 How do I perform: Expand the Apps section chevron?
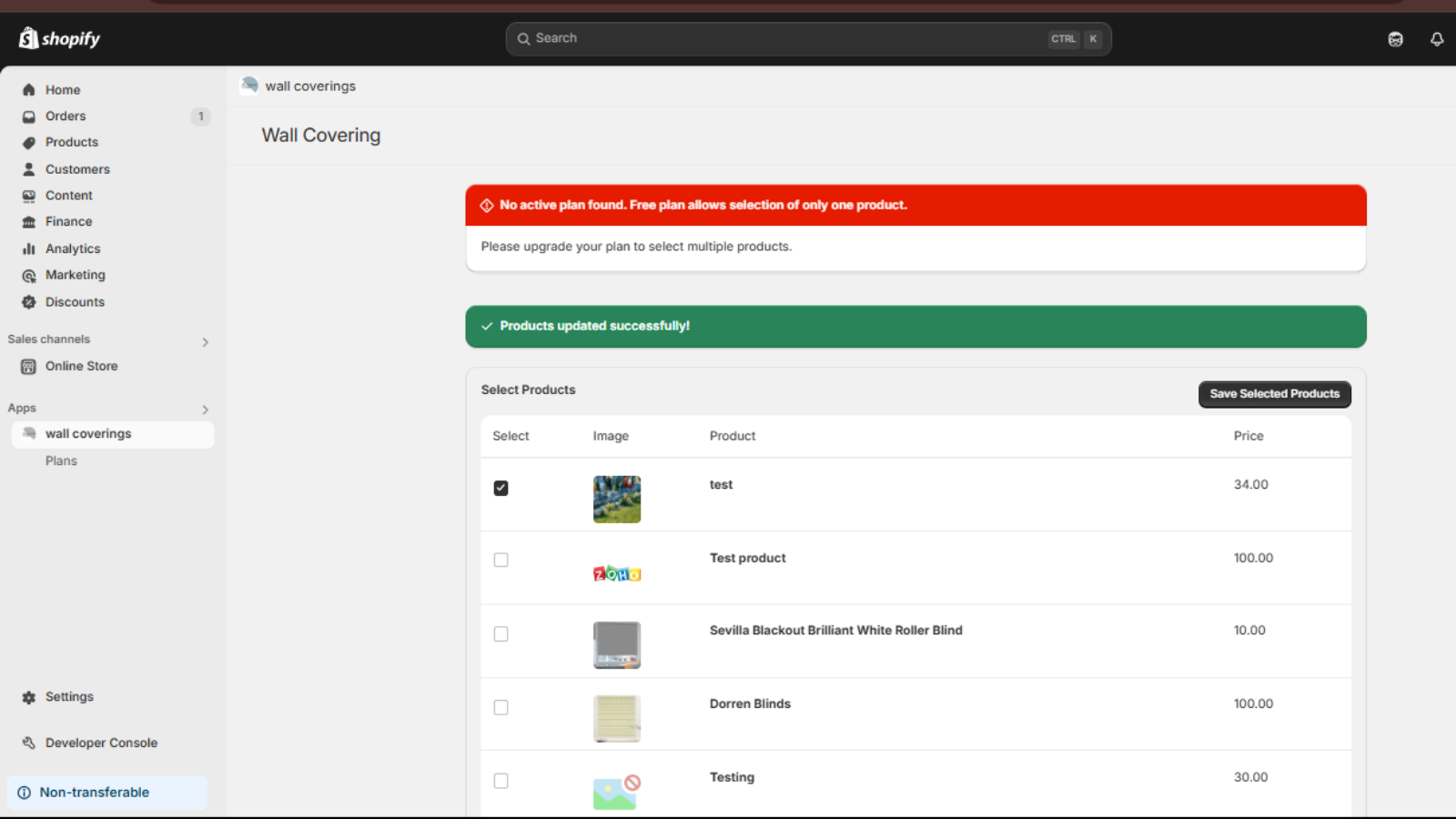[x=205, y=409]
